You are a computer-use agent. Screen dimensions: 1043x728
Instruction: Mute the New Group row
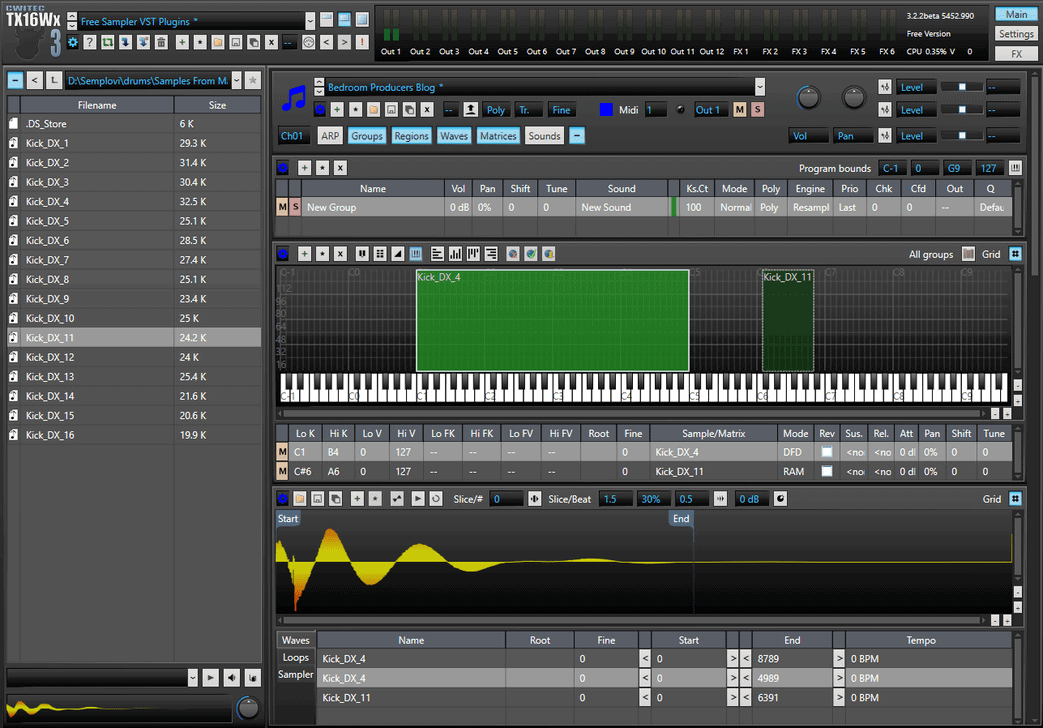click(x=282, y=207)
